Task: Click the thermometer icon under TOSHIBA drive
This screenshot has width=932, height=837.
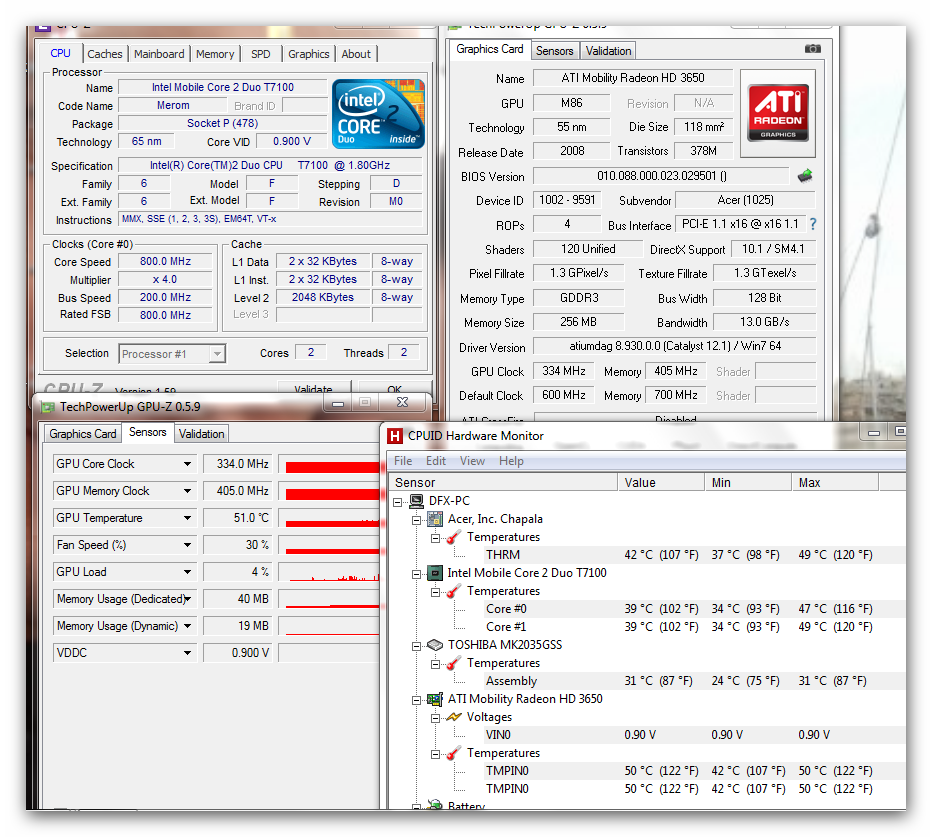Action: click(x=454, y=663)
